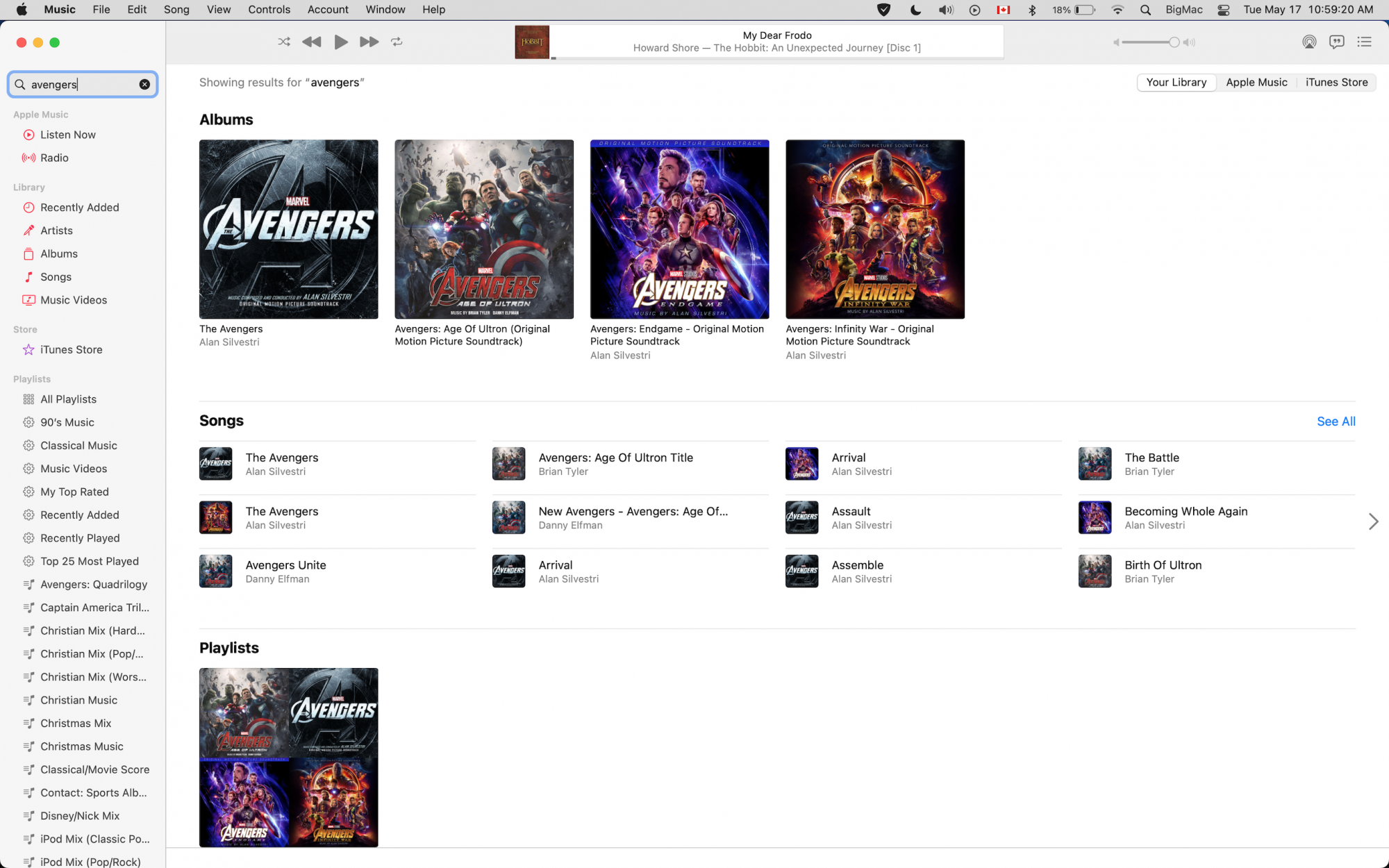Image resolution: width=1389 pixels, height=868 pixels.
Task: Toggle shuffle playback
Action: click(x=284, y=42)
